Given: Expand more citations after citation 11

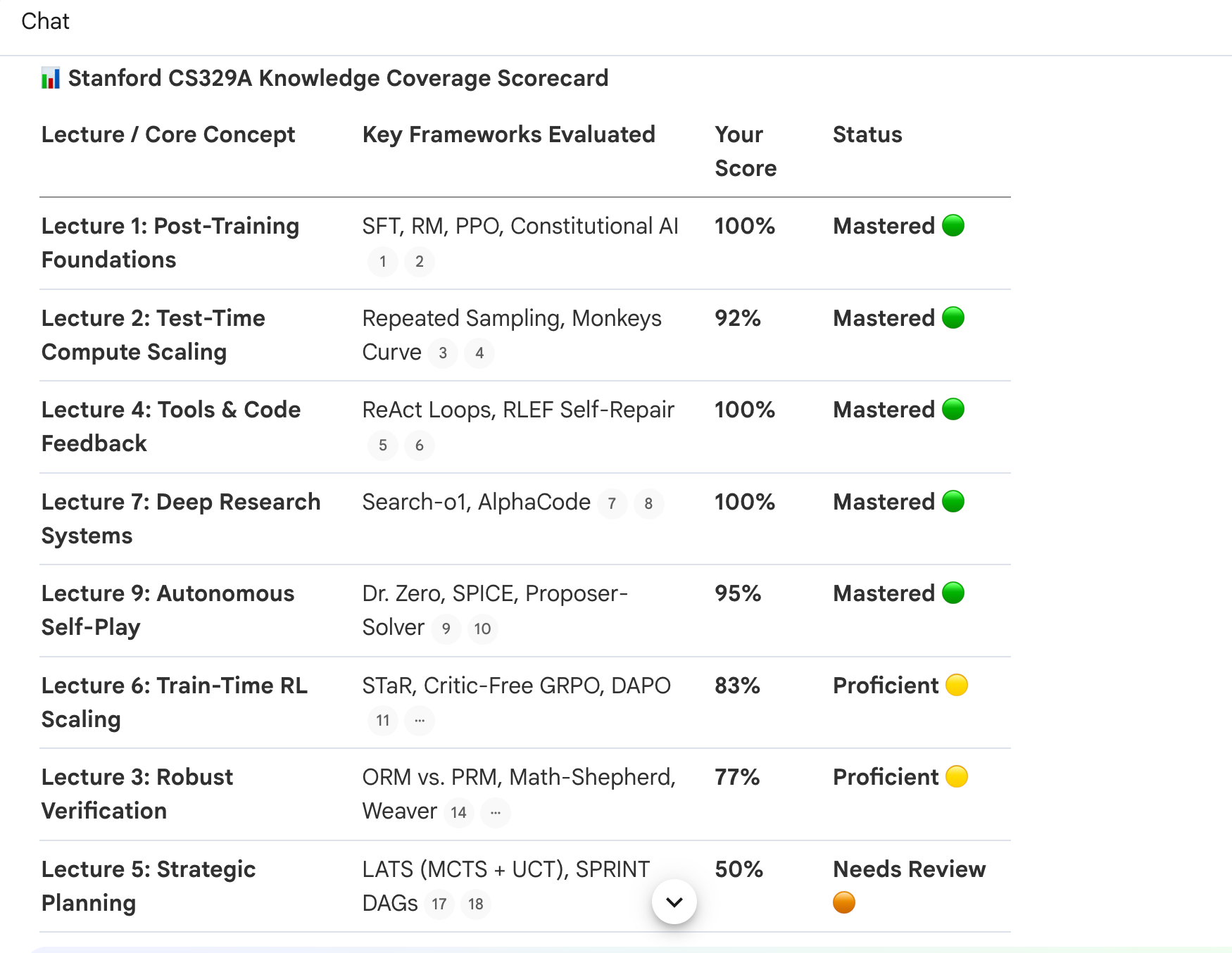Looking at the screenshot, I should tap(420, 721).
